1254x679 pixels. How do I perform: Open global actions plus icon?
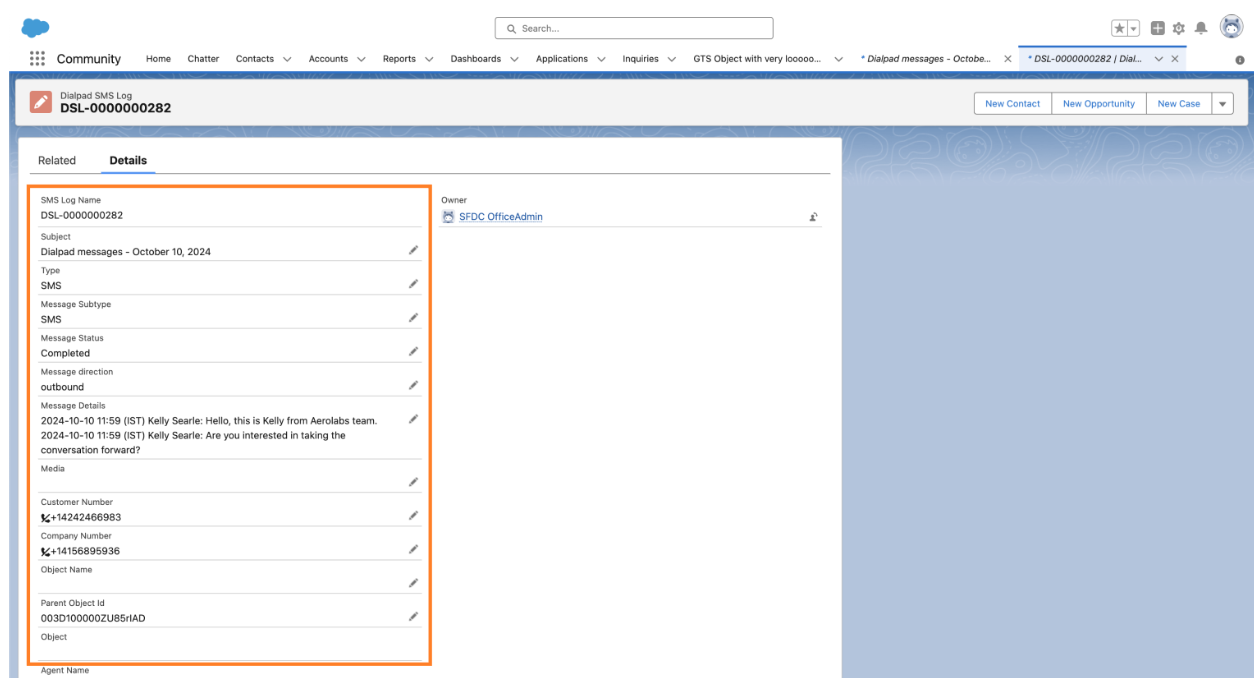click(x=1158, y=29)
